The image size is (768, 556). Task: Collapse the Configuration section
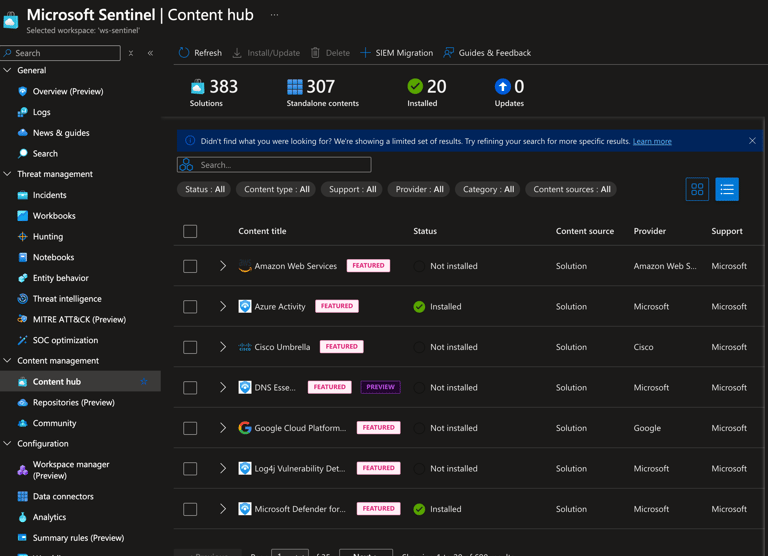coord(7,443)
